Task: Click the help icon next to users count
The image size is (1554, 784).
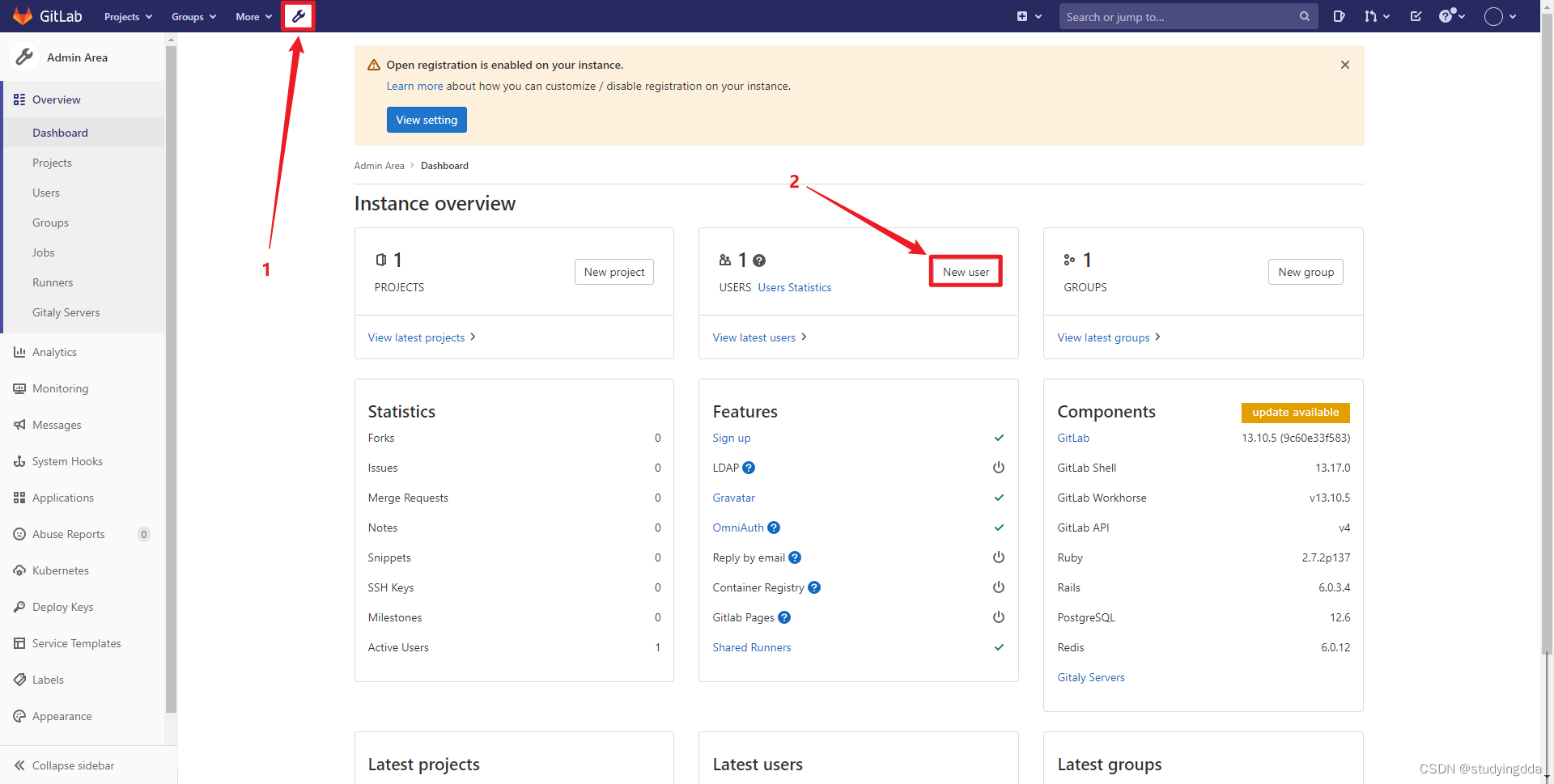Action: coord(759,261)
